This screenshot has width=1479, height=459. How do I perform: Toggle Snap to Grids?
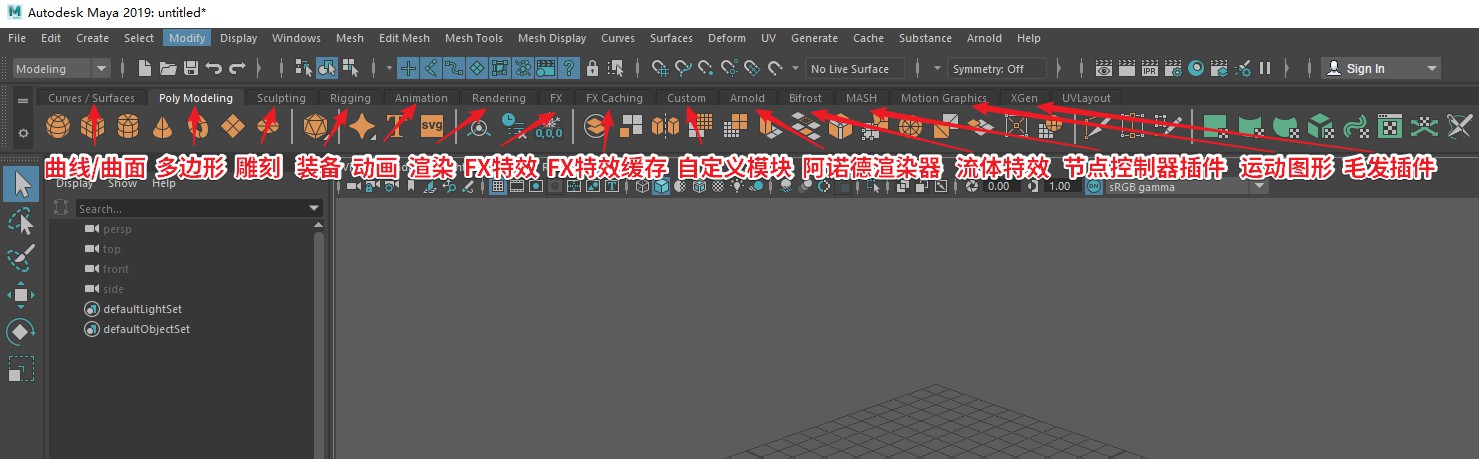pos(660,68)
